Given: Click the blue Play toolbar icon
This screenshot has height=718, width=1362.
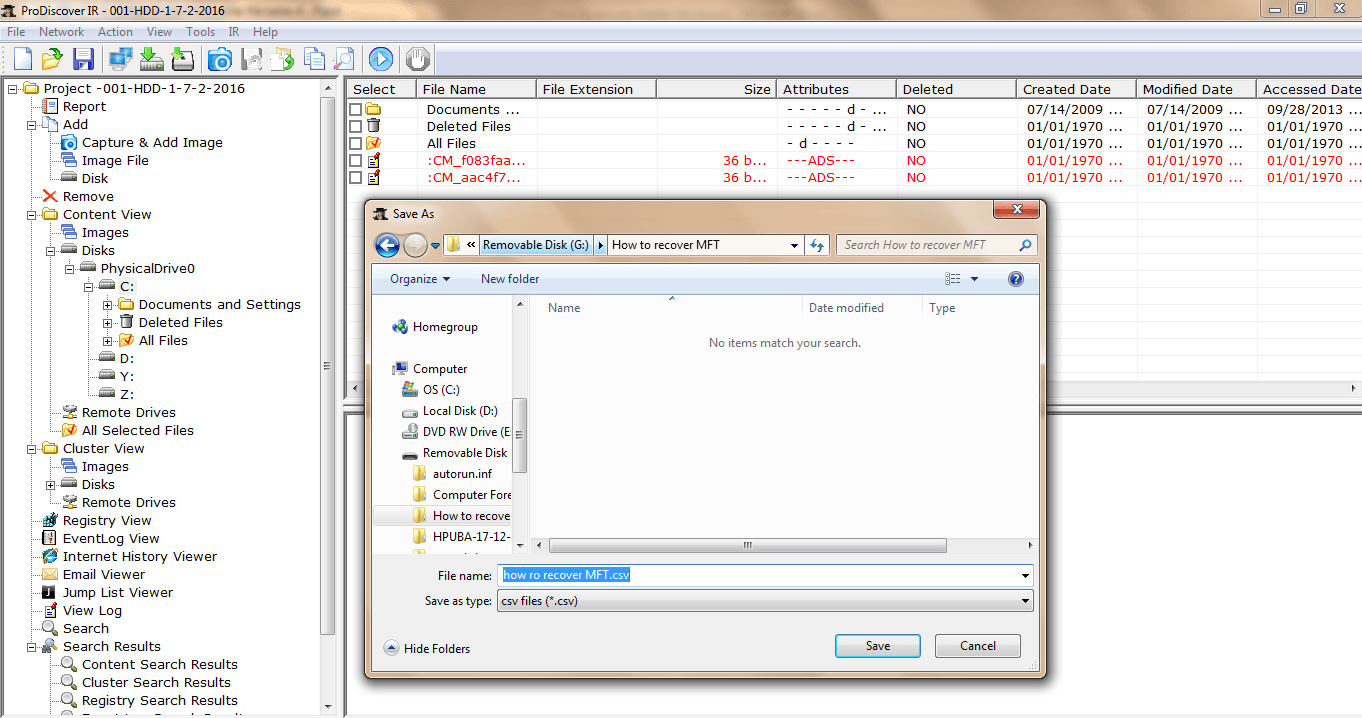Looking at the screenshot, I should [x=380, y=59].
